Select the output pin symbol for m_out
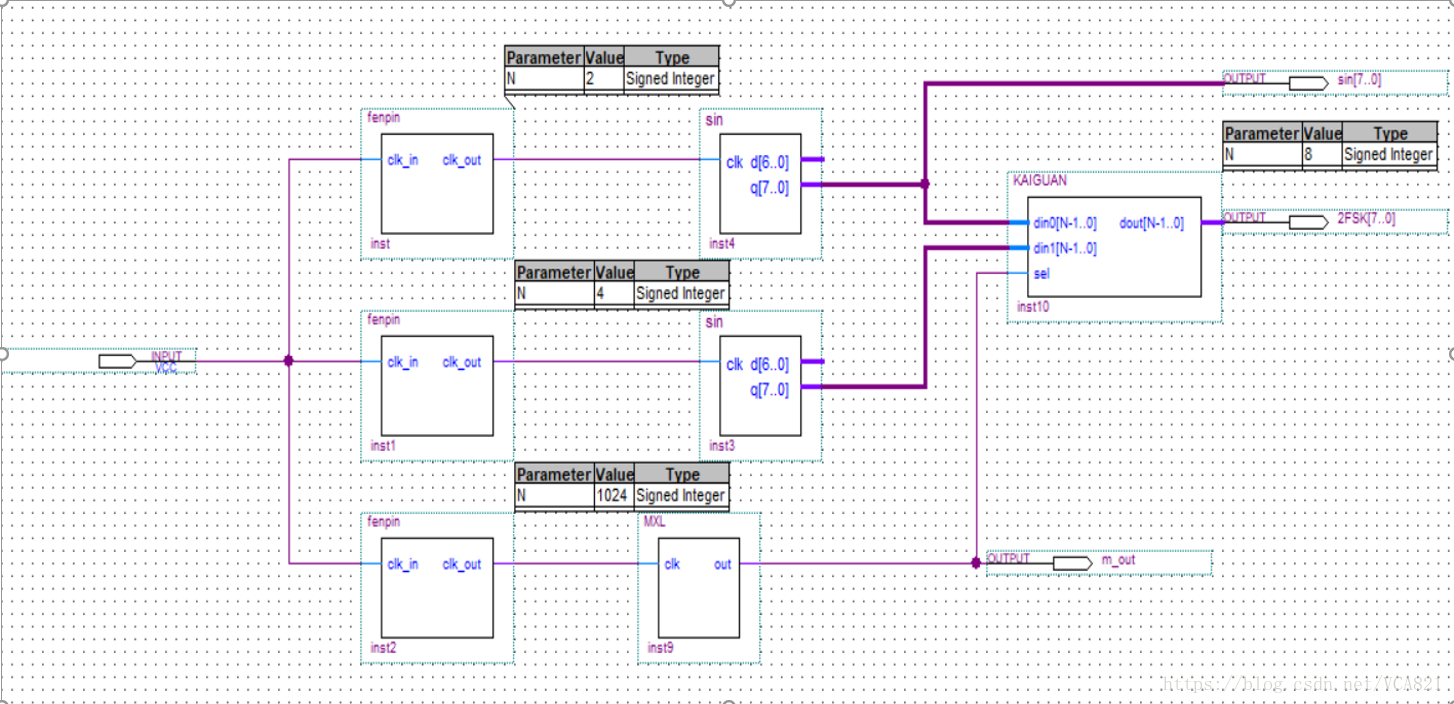Screen dimensions: 1454x704 click(1072, 563)
